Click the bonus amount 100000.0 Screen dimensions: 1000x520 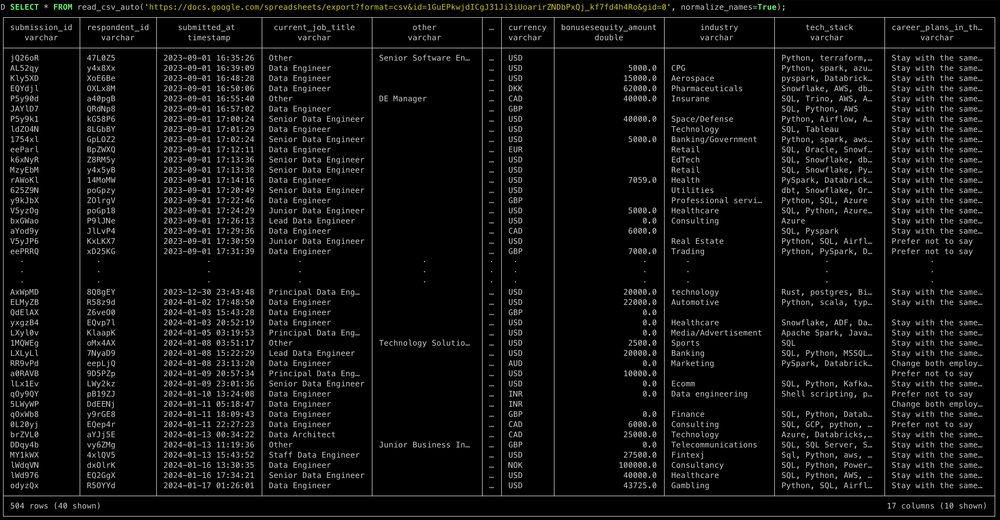coord(638,466)
